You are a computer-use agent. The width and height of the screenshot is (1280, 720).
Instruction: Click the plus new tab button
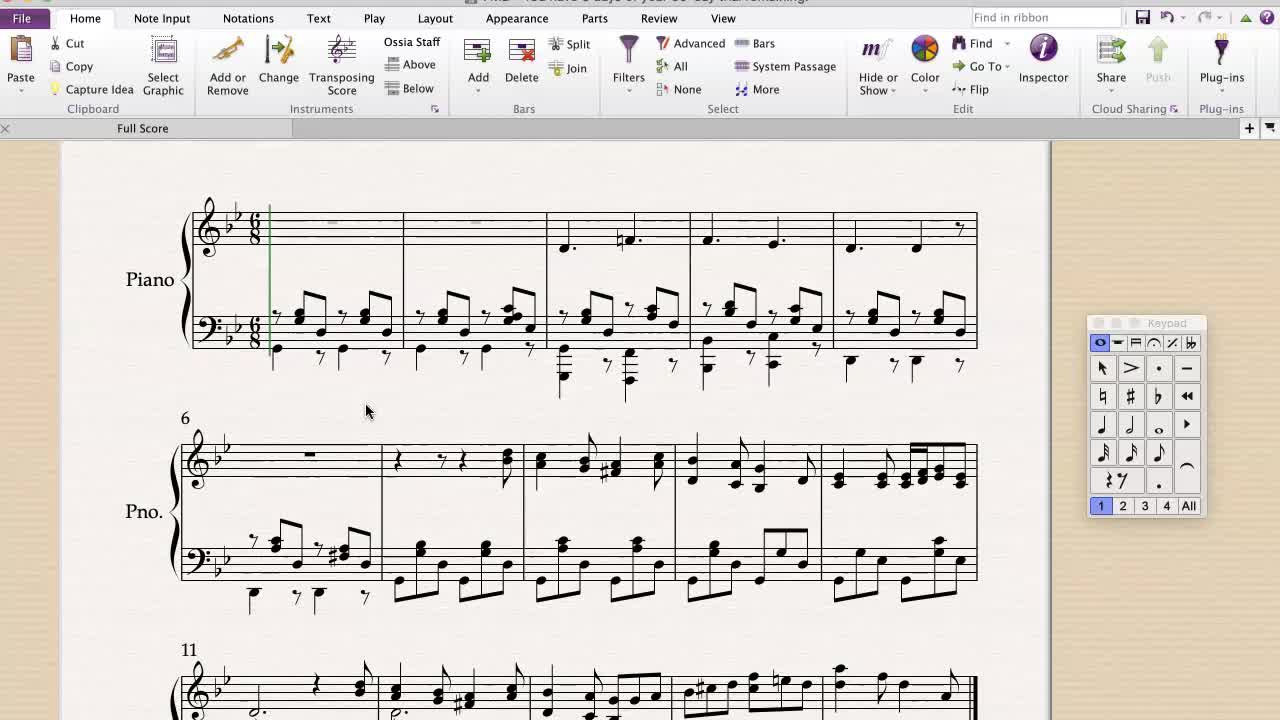point(1249,128)
